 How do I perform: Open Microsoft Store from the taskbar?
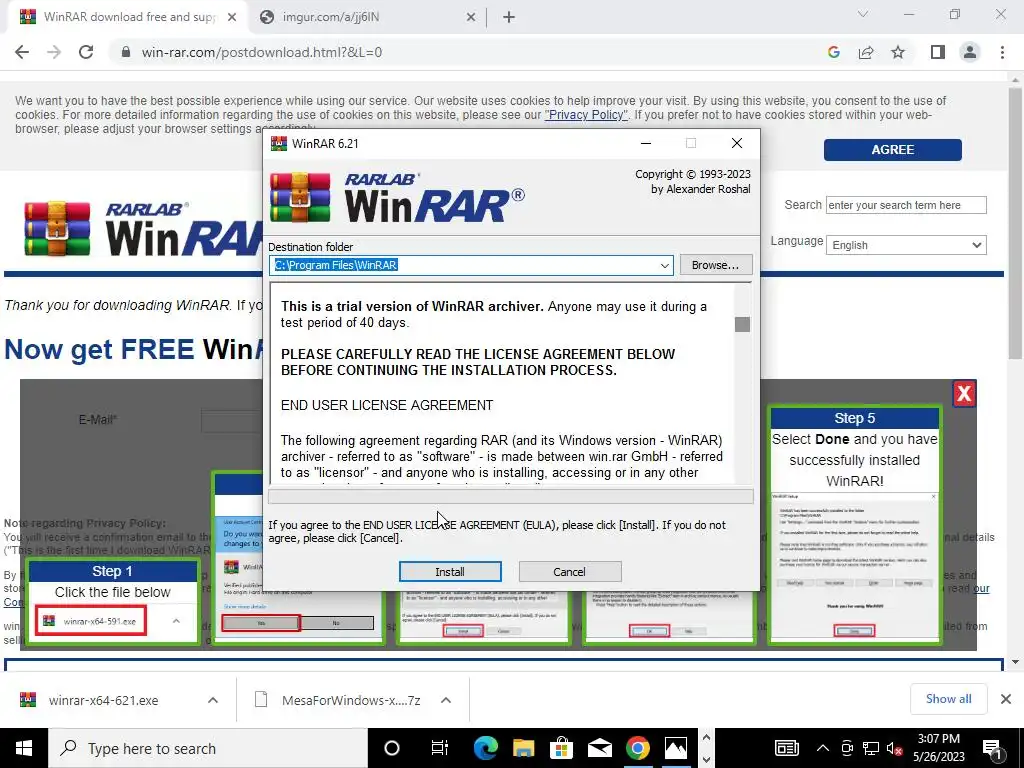point(561,748)
